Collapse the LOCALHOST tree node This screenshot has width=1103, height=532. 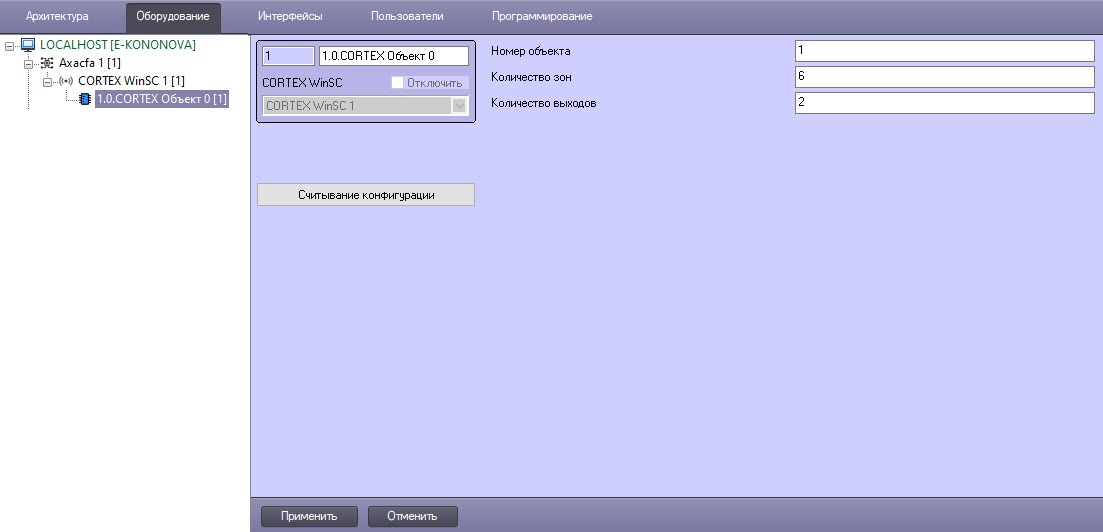click(x=10, y=45)
